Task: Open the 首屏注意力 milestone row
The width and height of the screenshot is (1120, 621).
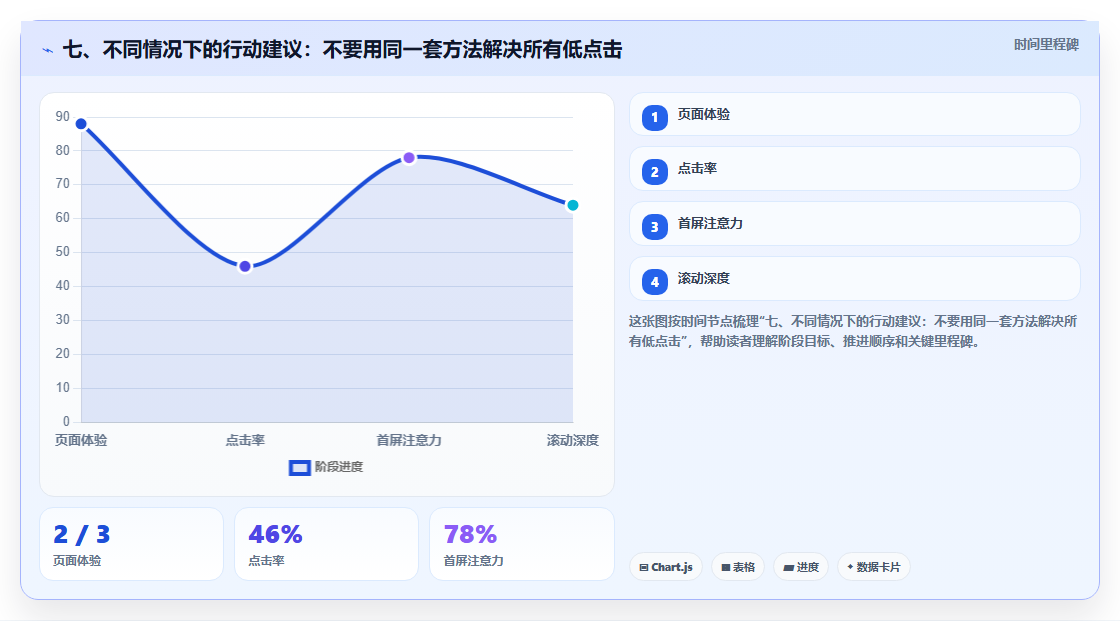Action: (x=854, y=224)
